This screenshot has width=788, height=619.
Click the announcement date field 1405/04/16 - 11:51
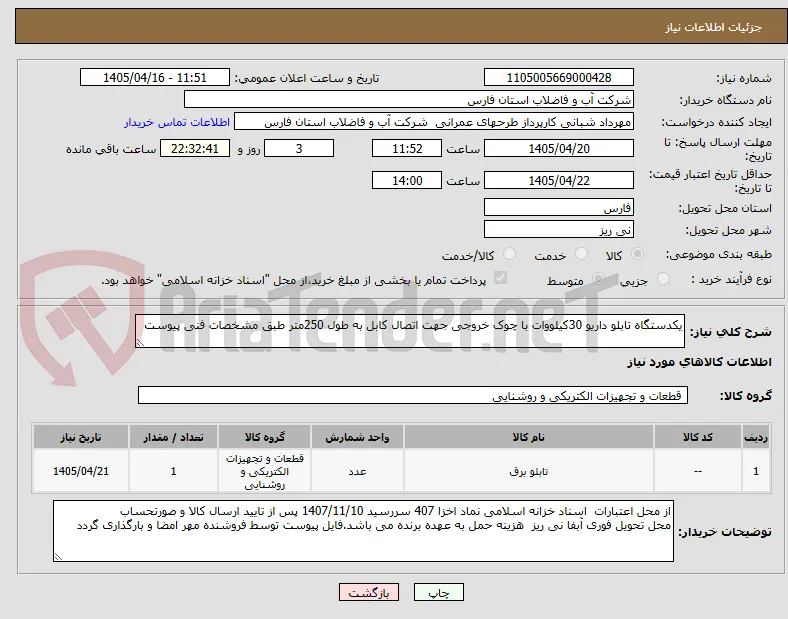pyautogui.click(x=155, y=78)
